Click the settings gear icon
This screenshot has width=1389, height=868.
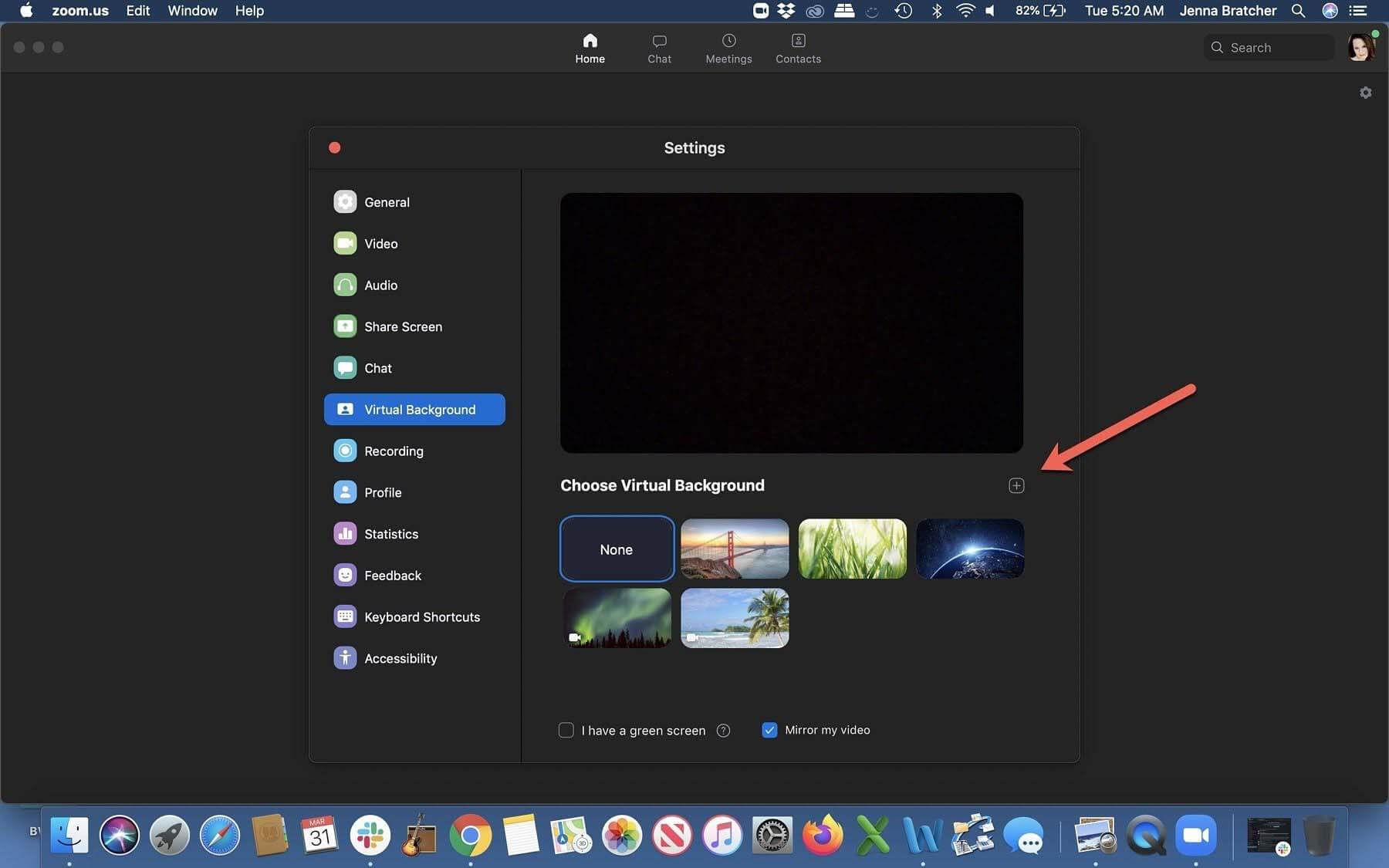click(1365, 93)
